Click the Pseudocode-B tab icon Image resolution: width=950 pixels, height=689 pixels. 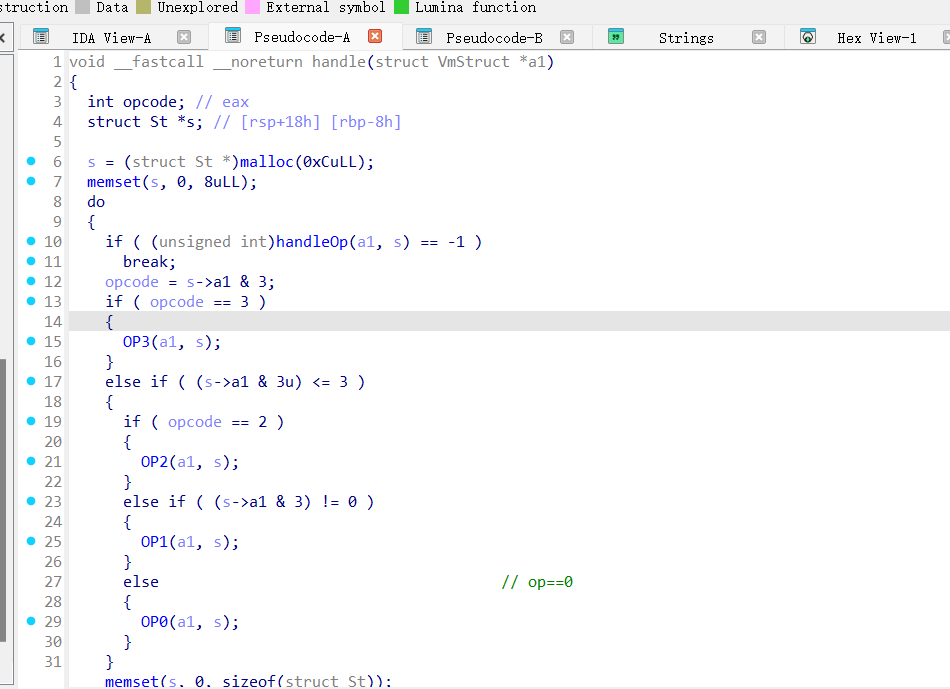[425, 37]
